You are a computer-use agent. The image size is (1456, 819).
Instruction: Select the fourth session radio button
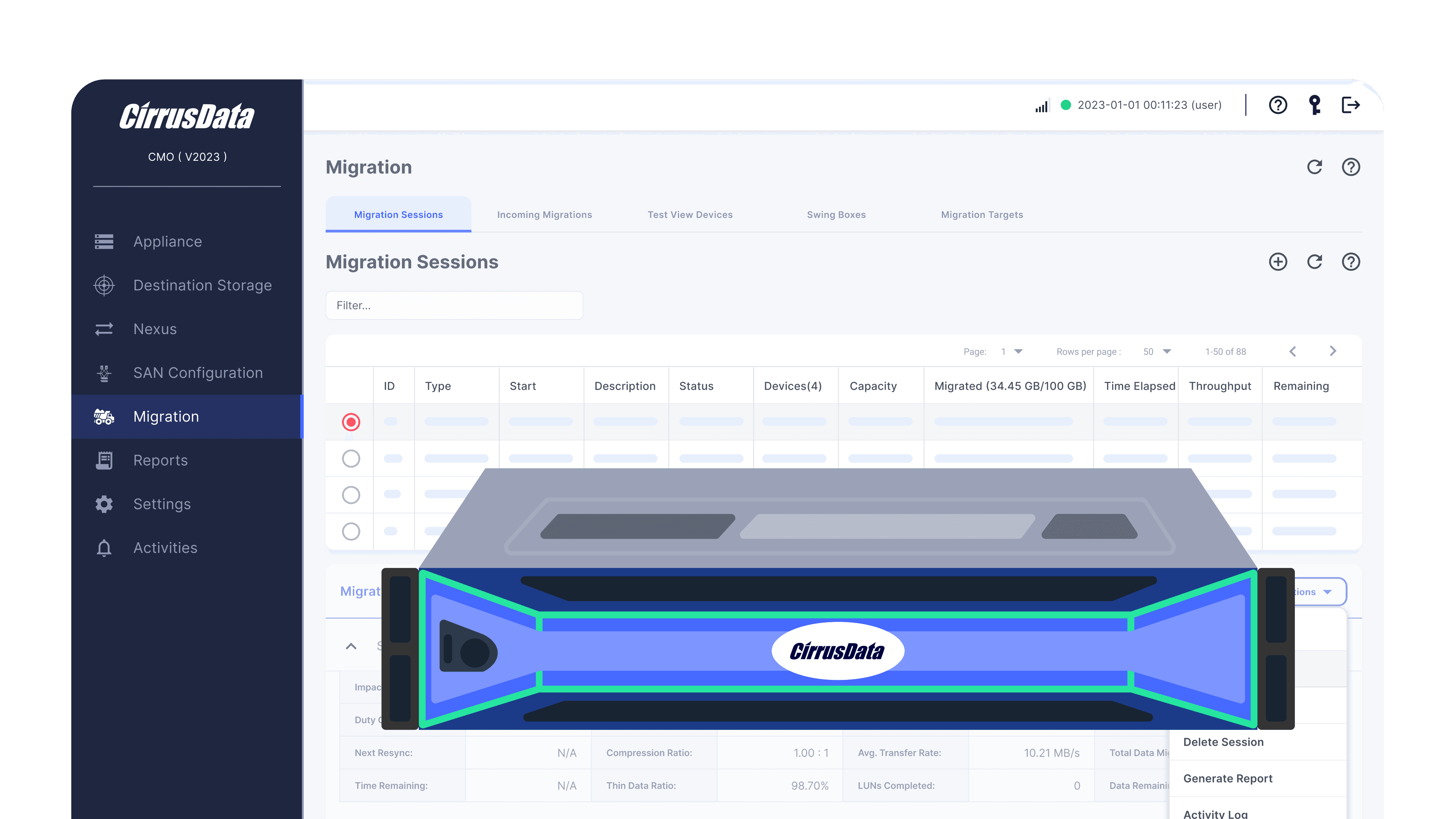click(x=351, y=531)
